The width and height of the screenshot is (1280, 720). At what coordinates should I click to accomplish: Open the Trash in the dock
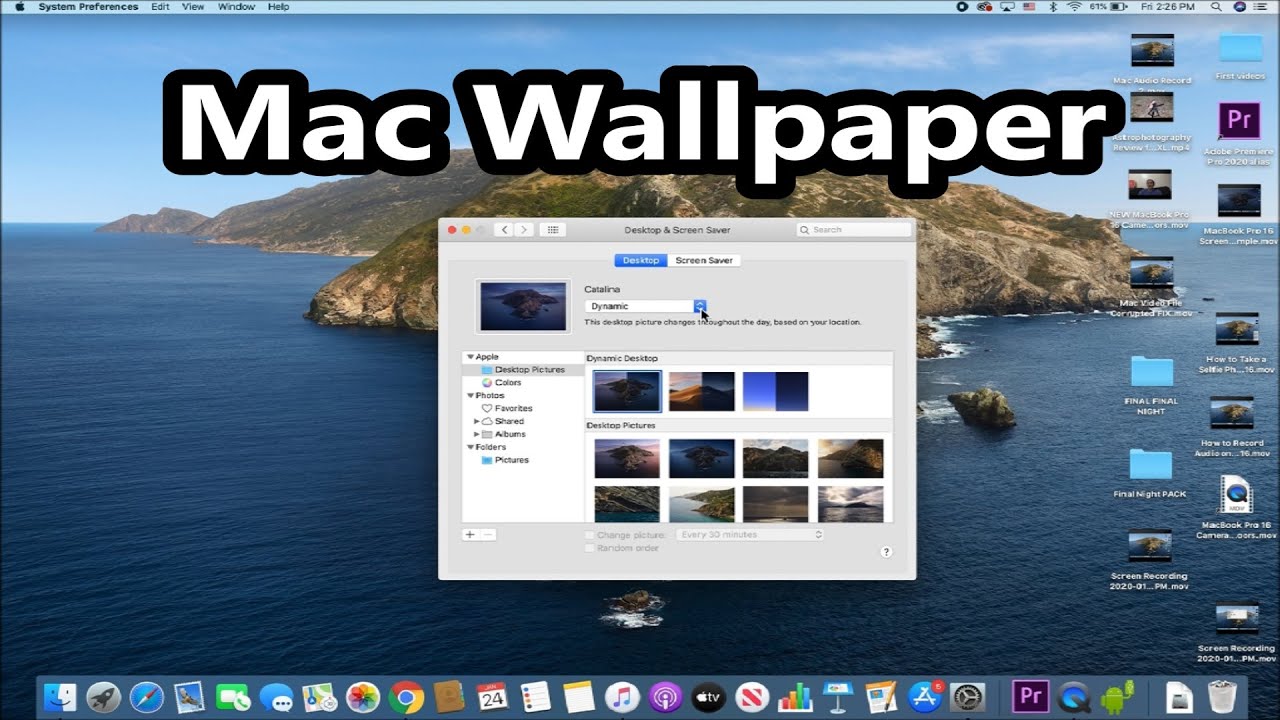1223,697
